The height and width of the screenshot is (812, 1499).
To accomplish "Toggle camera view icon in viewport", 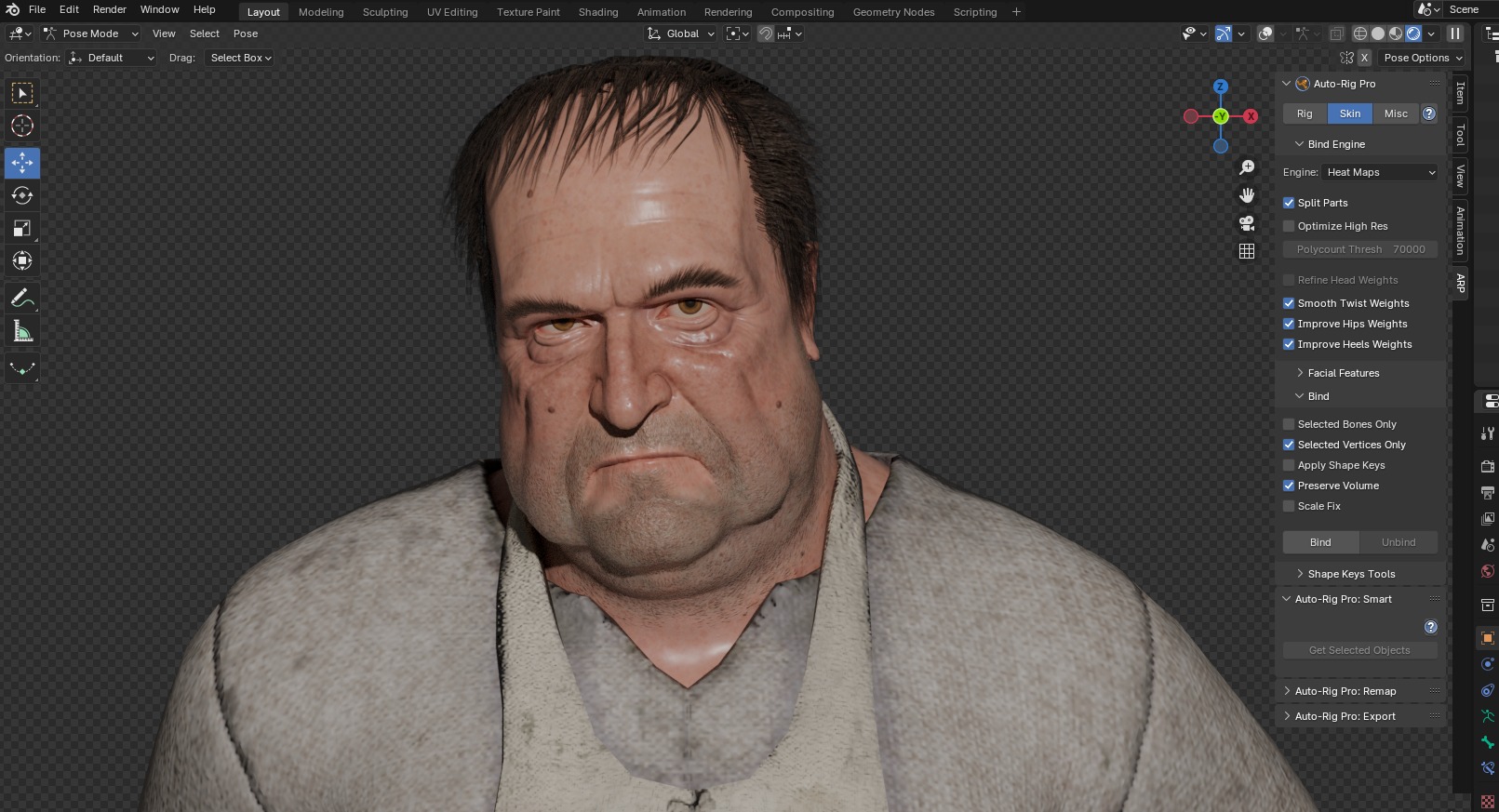I will pyautogui.click(x=1247, y=223).
